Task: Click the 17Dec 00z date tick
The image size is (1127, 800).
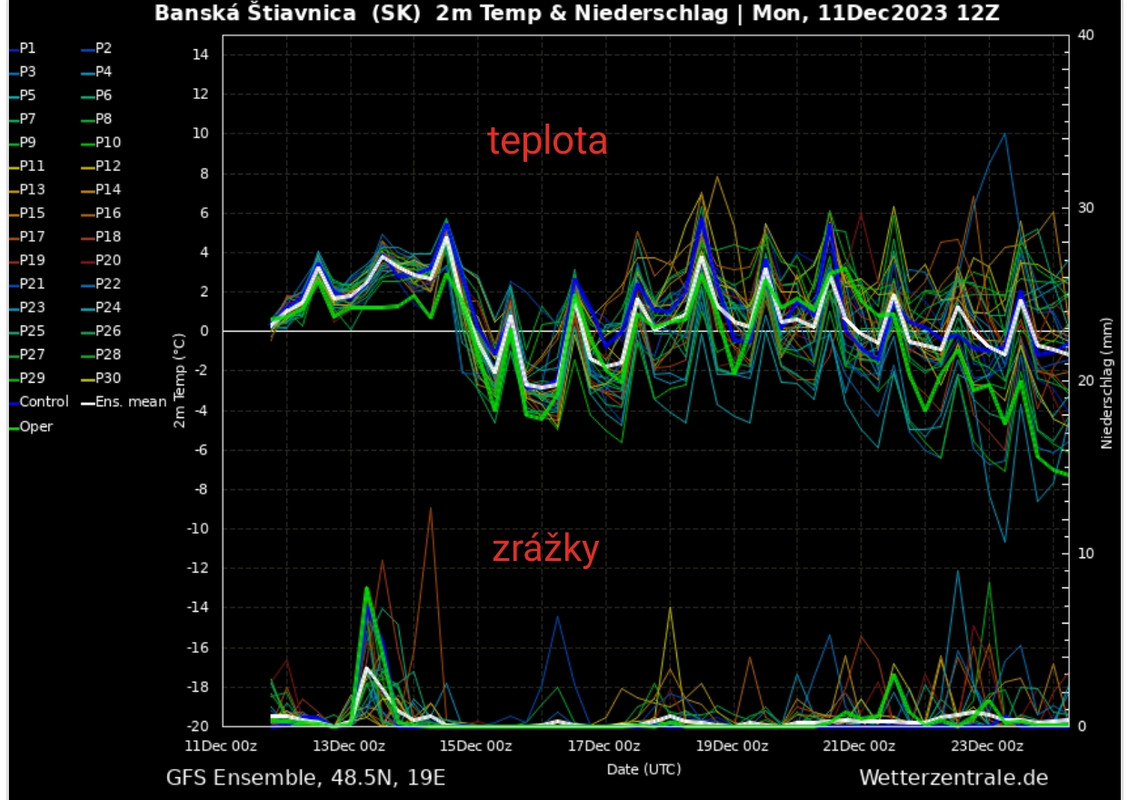Action: pyautogui.click(x=604, y=746)
